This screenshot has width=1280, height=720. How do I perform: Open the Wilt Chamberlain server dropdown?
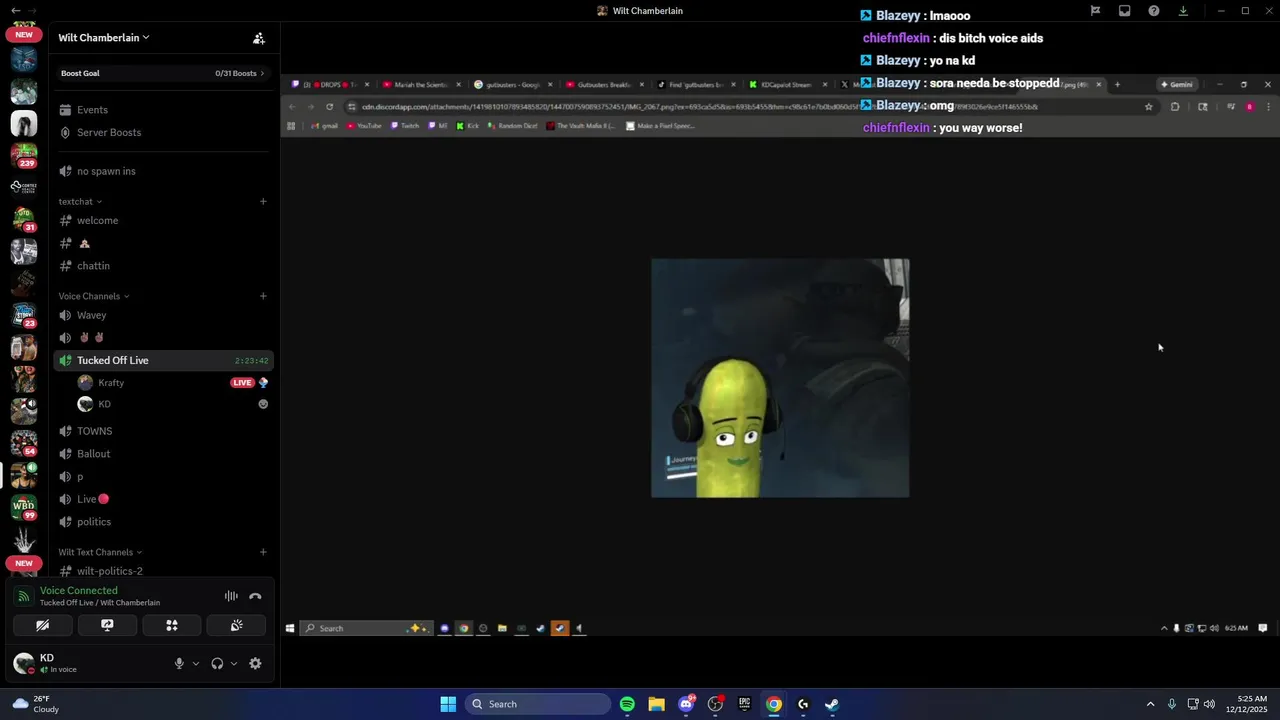tap(104, 37)
